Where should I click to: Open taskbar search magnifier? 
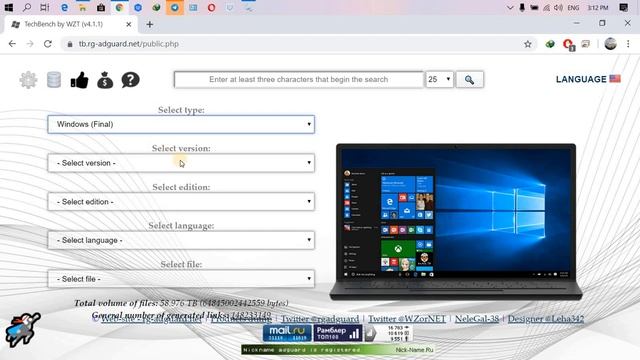click(x=27, y=7)
